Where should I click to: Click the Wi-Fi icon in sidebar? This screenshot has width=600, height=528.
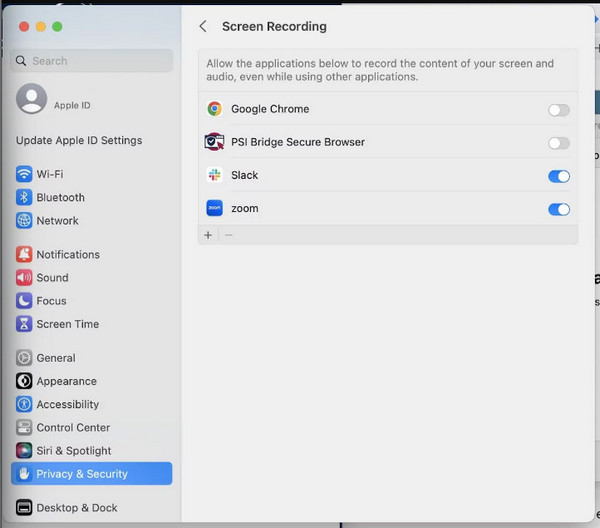coord(24,174)
